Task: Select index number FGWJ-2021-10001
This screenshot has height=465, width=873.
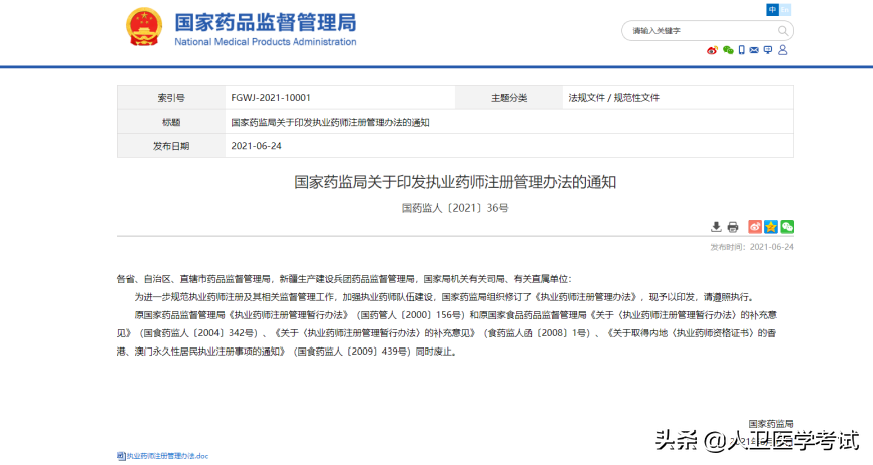Action: [x=271, y=98]
